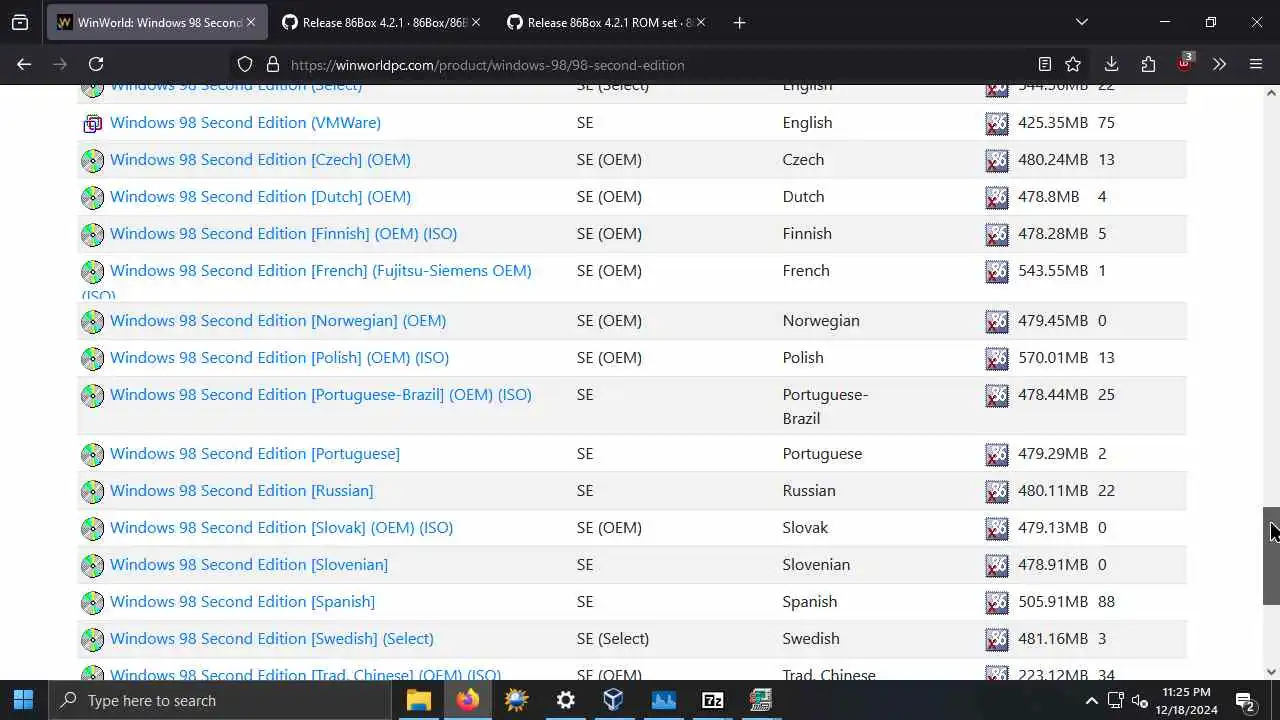
Task: Click the Norwegian language cell
Action: (x=821, y=320)
